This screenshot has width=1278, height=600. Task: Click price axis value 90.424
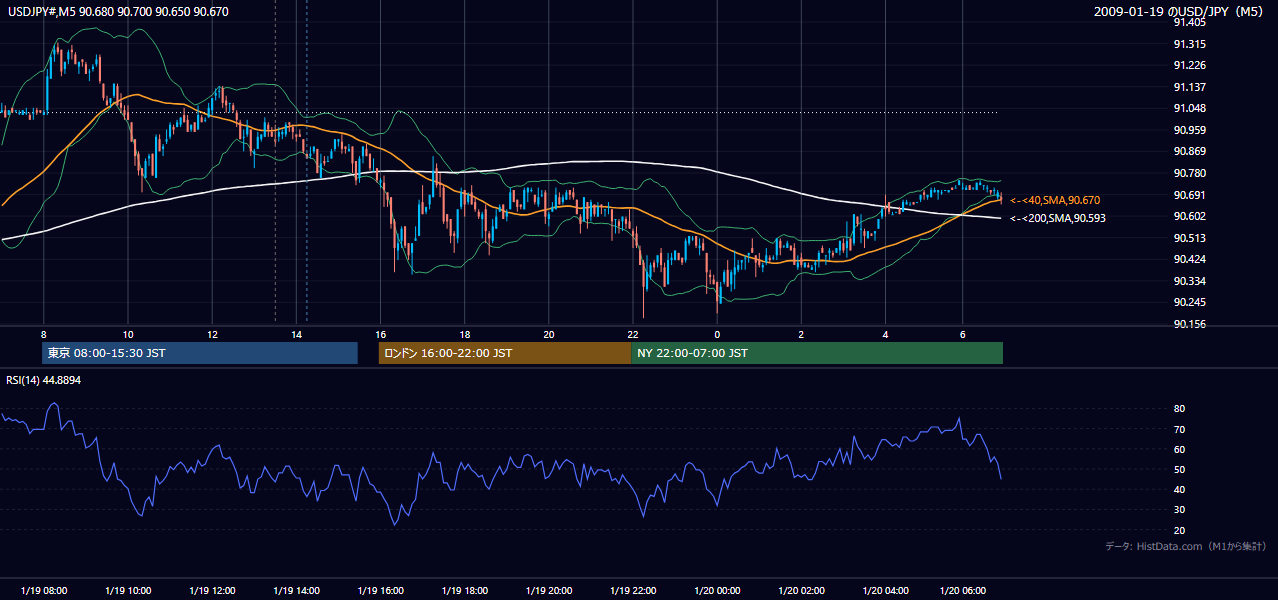tap(1189, 259)
